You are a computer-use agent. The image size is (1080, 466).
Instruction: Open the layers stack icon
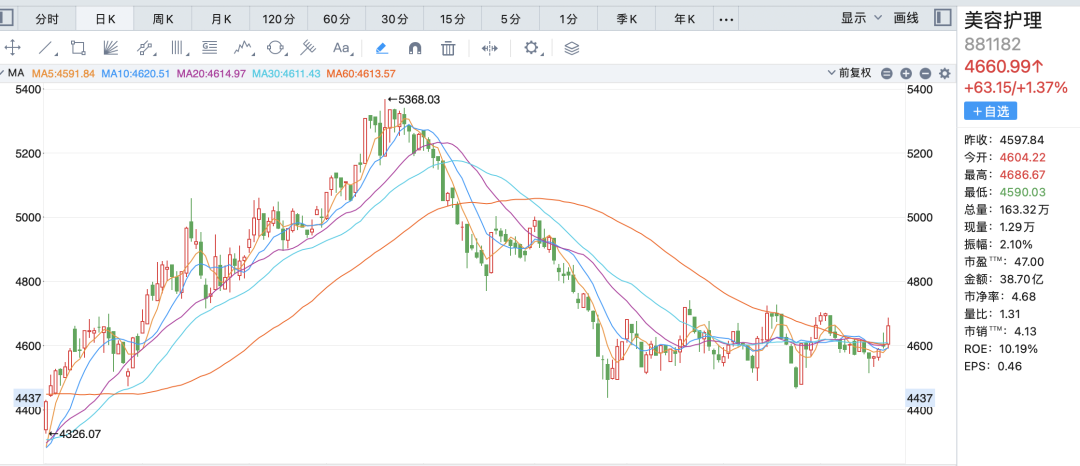click(571, 47)
